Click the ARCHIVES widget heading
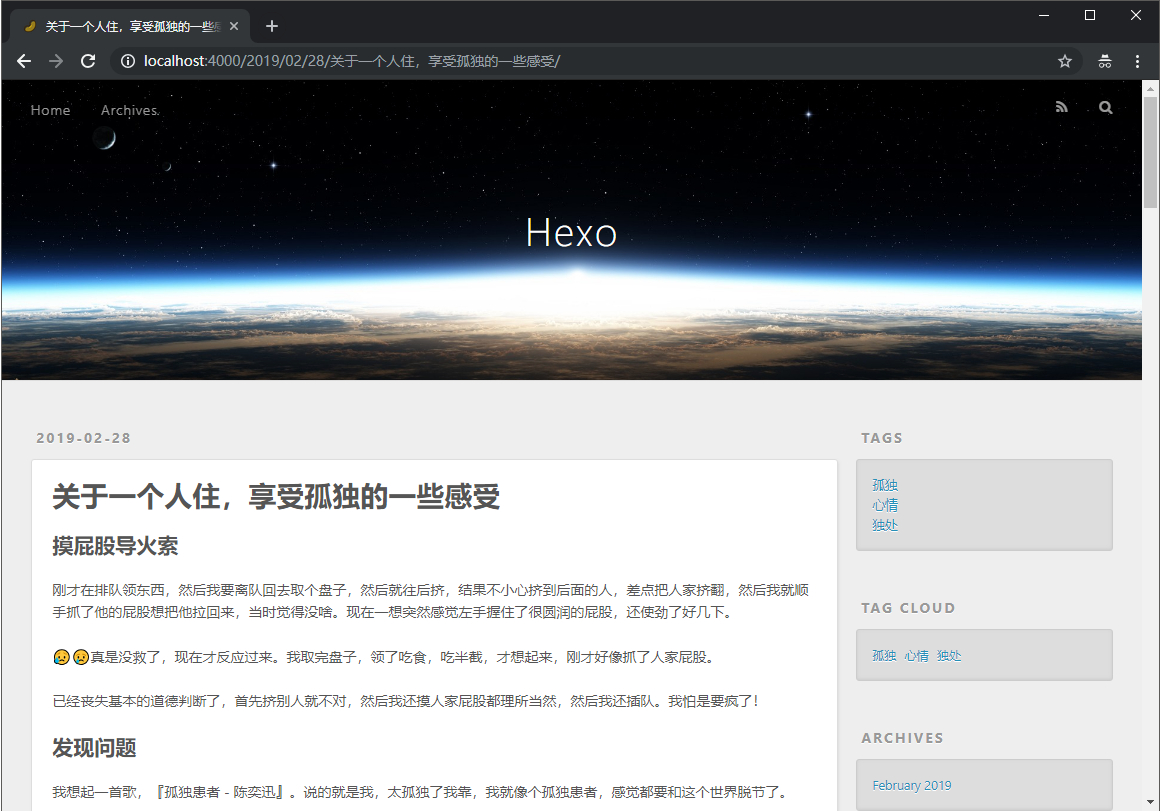Image resolution: width=1160 pixels, height=811 pixels. coord(903,738)
